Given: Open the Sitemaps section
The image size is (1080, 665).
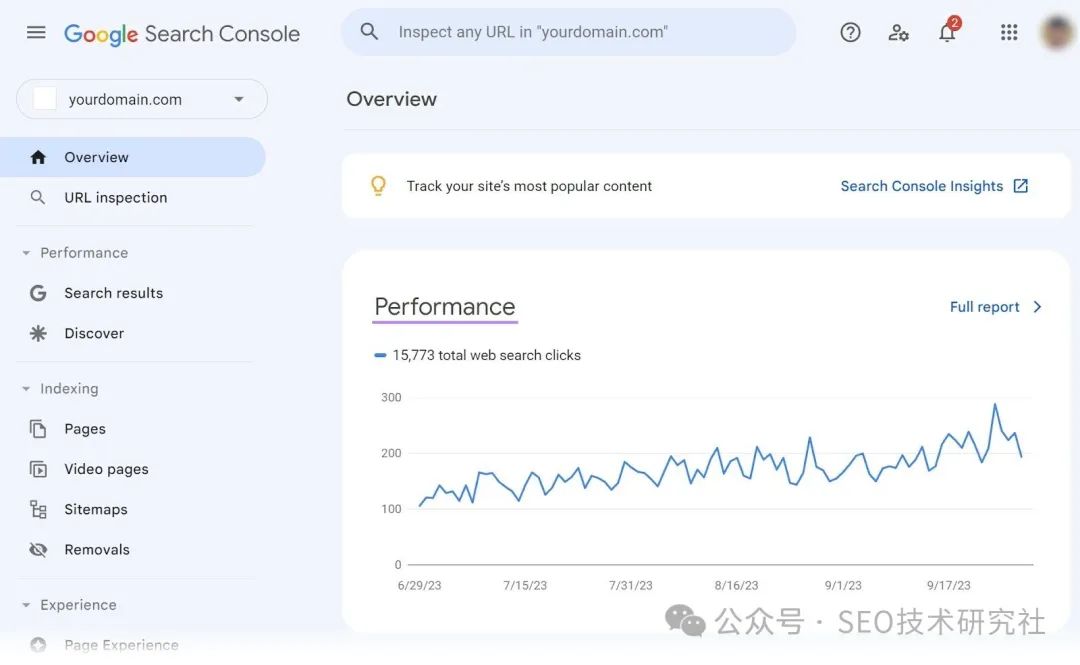Looking at the screenshot, I should coord(95,509).
